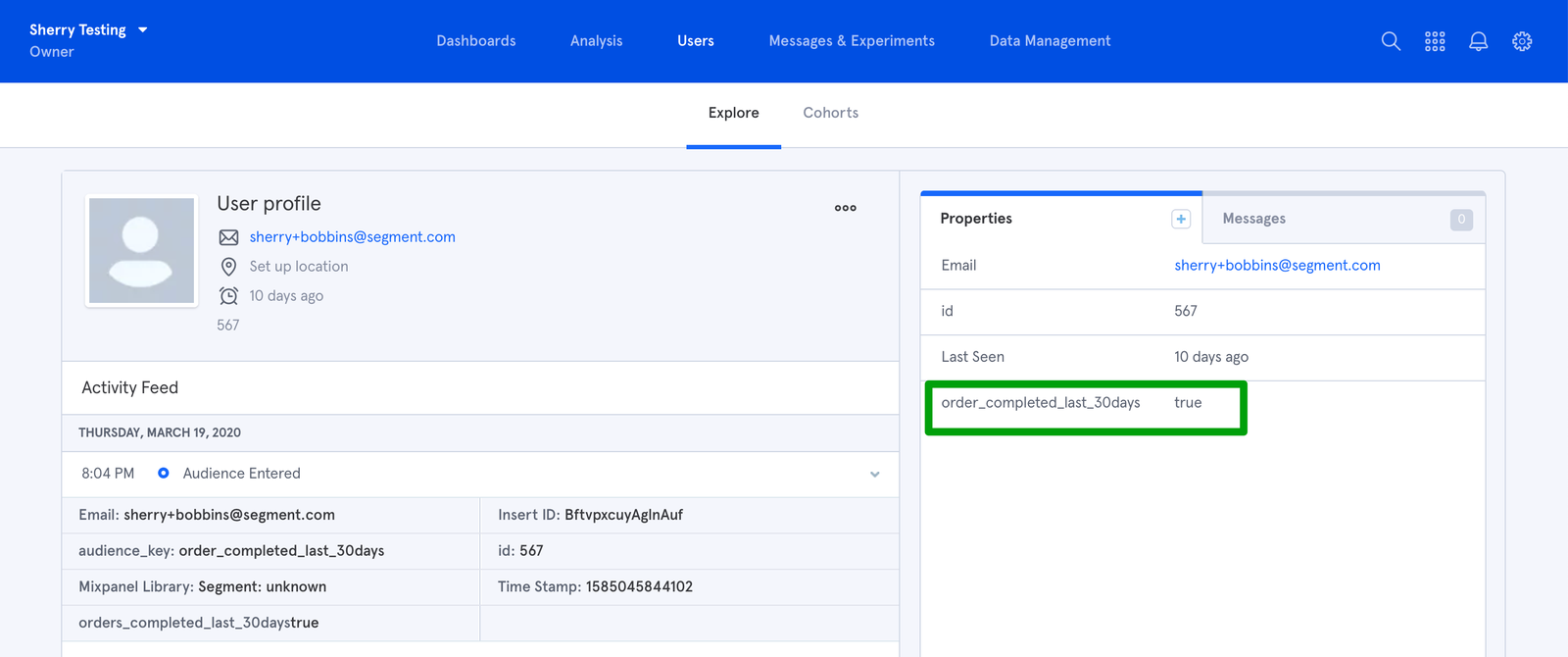The image size is (1568, 657).
Task: Open Messages & Experiments menu
Action: pyautogui.click(x=852, y=41)
